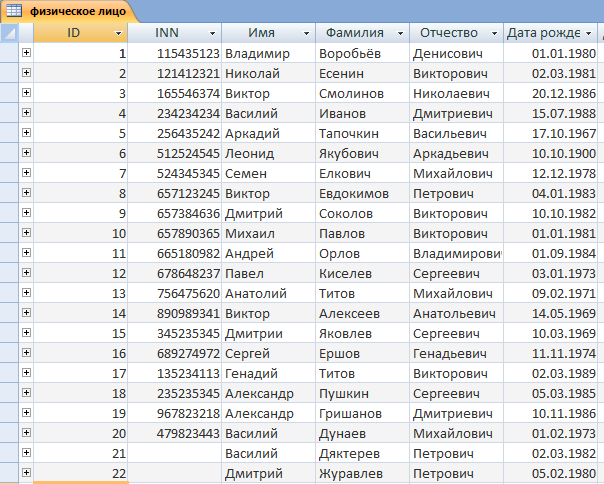
Task: Select row selector for Леонид Якубович
Action: click(x=9, y=153)
